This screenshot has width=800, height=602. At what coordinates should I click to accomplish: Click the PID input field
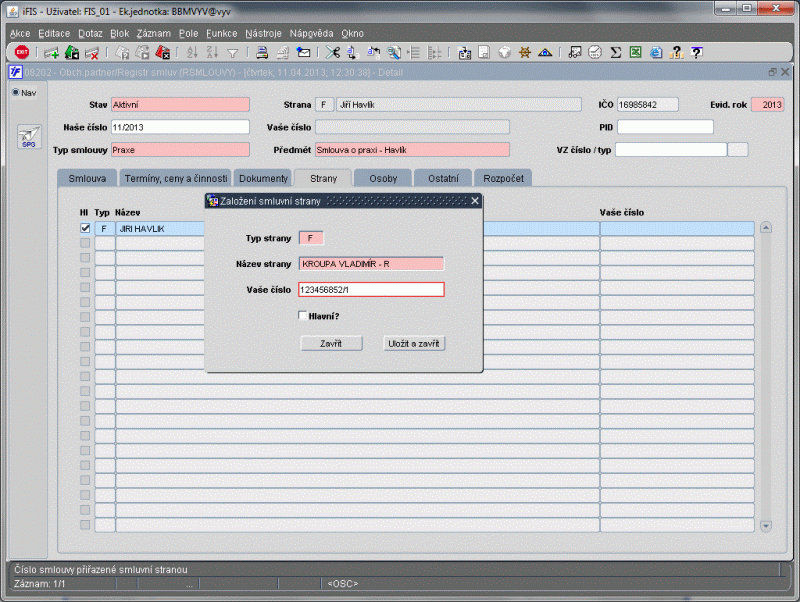pyautogui.click(x=665, y=127)
